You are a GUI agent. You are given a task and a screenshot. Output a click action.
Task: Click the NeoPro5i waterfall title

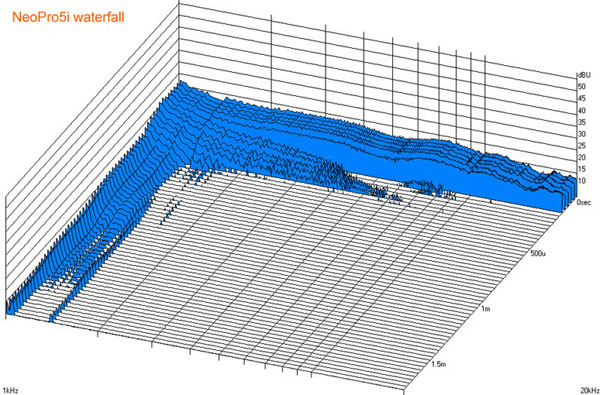(x=68, y=17)
